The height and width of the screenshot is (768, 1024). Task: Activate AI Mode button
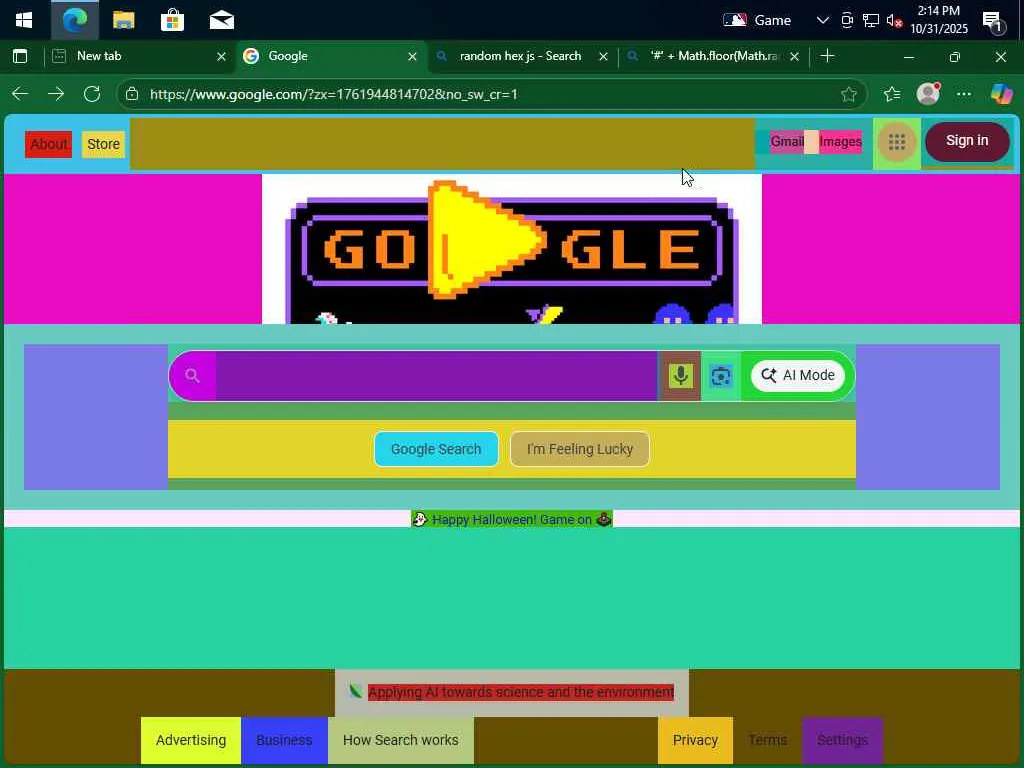[x=797, y=376]
